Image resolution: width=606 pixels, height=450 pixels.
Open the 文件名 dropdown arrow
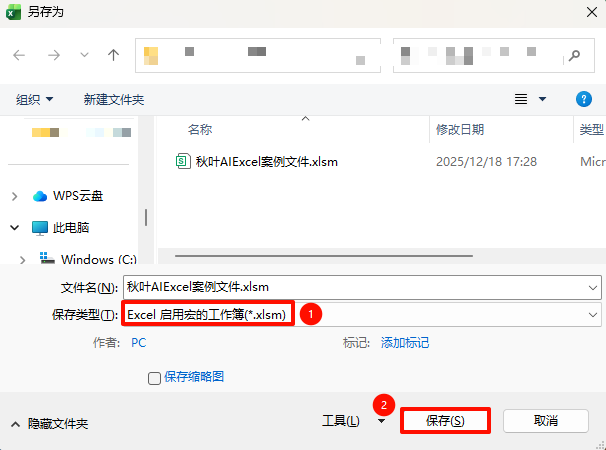point(592,288)
